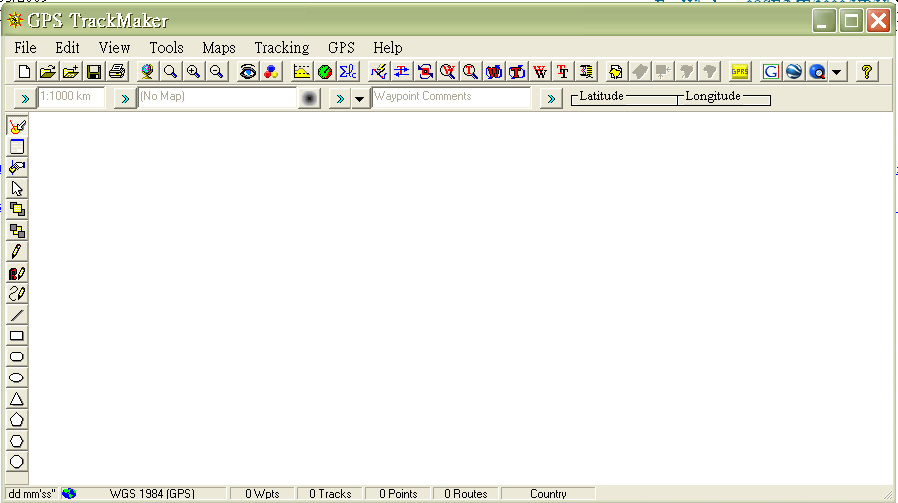Open the Tools menu

pyautogui.click(x=166, y=48)
